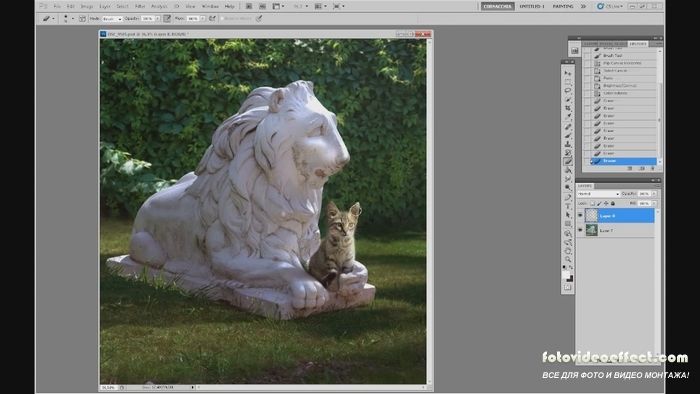The image size is (700, 394).
Task: Select the History Brush tool
Action: 568,153
